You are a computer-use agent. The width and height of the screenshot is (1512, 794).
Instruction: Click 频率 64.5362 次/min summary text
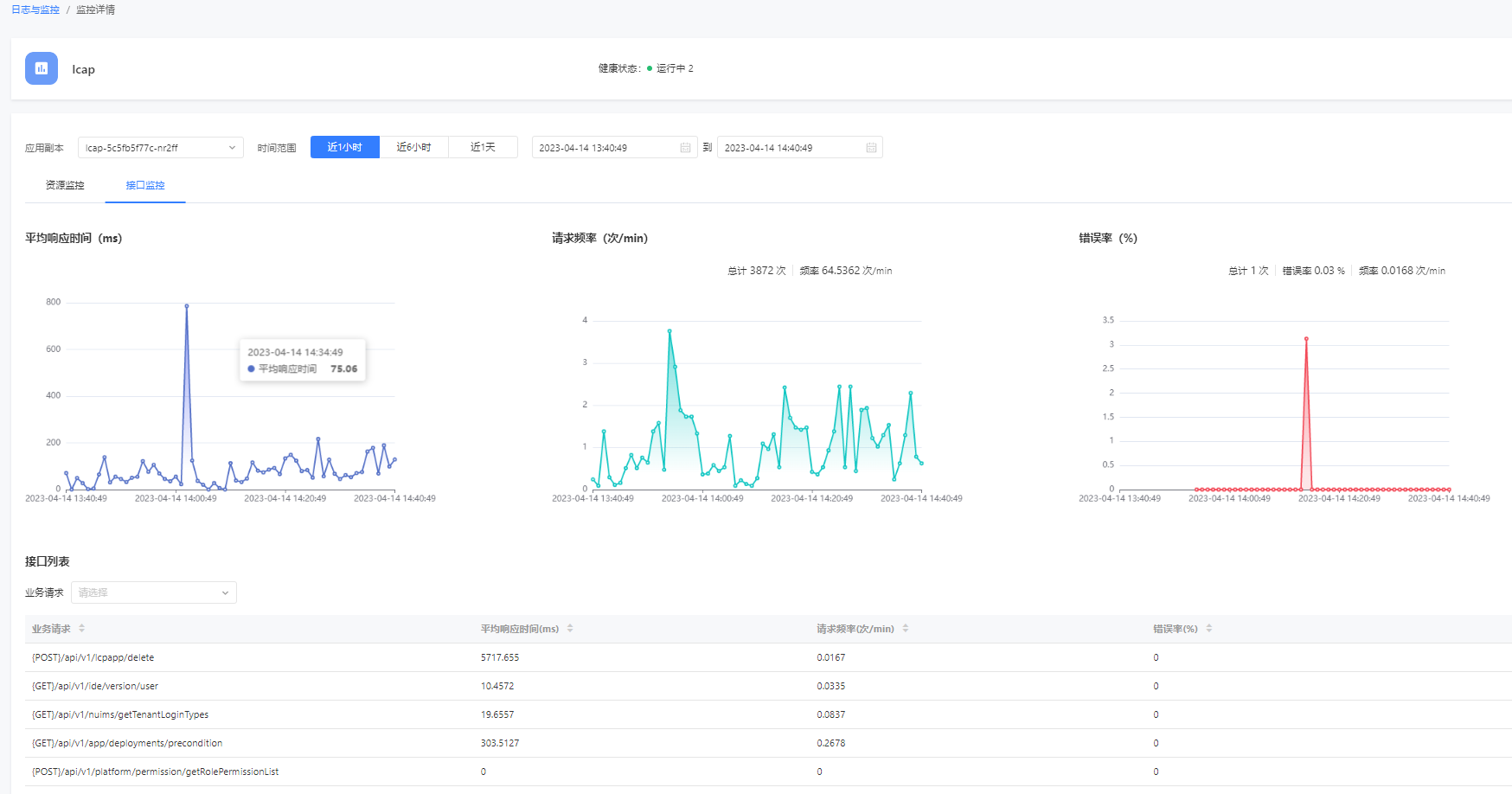pos(846,271)
